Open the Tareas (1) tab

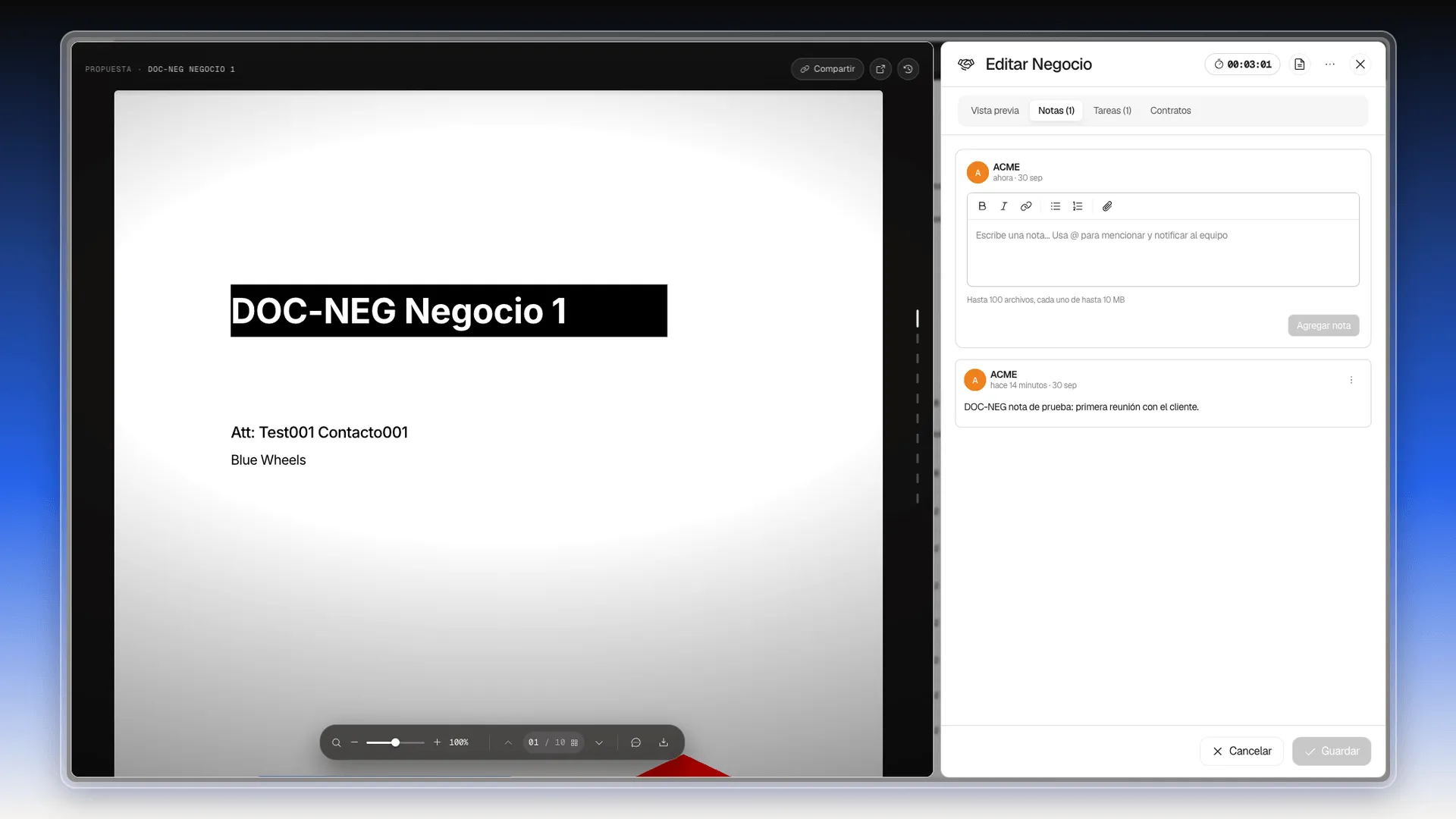(1112, 111)
